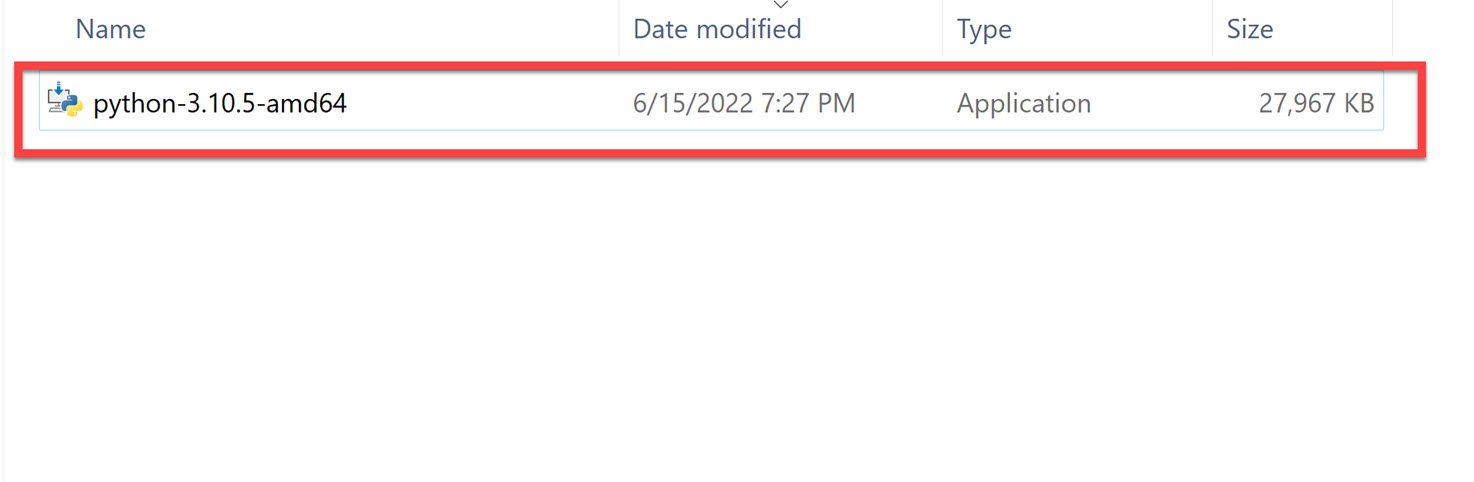Click the divider right of the Size header

pyautogui.click(x=1392, y=29)
